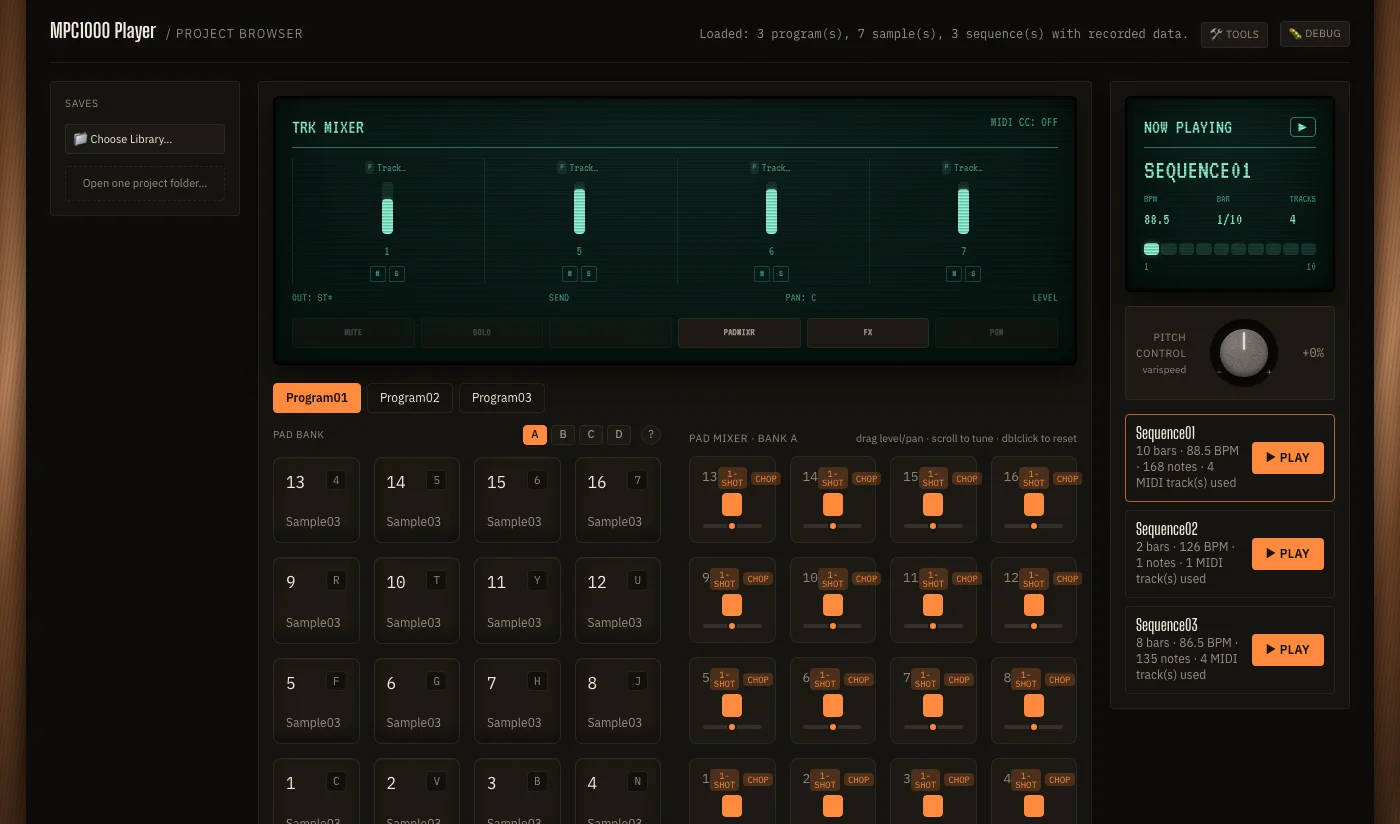Image resolution: width=1400 pixels, height=824 pixels.
Task: Click the P badge on mixer track 6
Action: pos(755,168)
